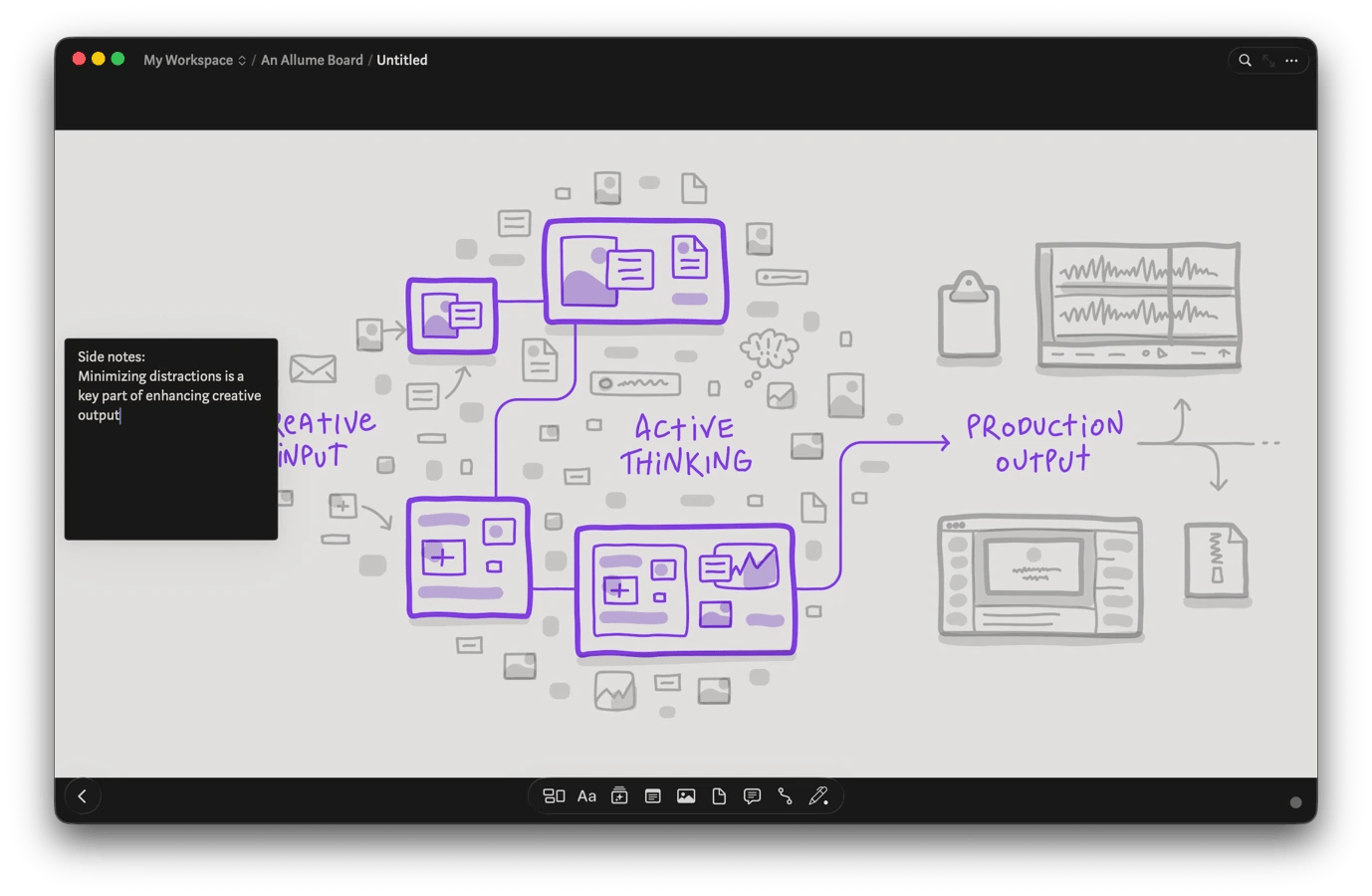This screenshot has width=1372, height=896.
Task: Open the board layout/cards tool
Action: click(554, 796)
